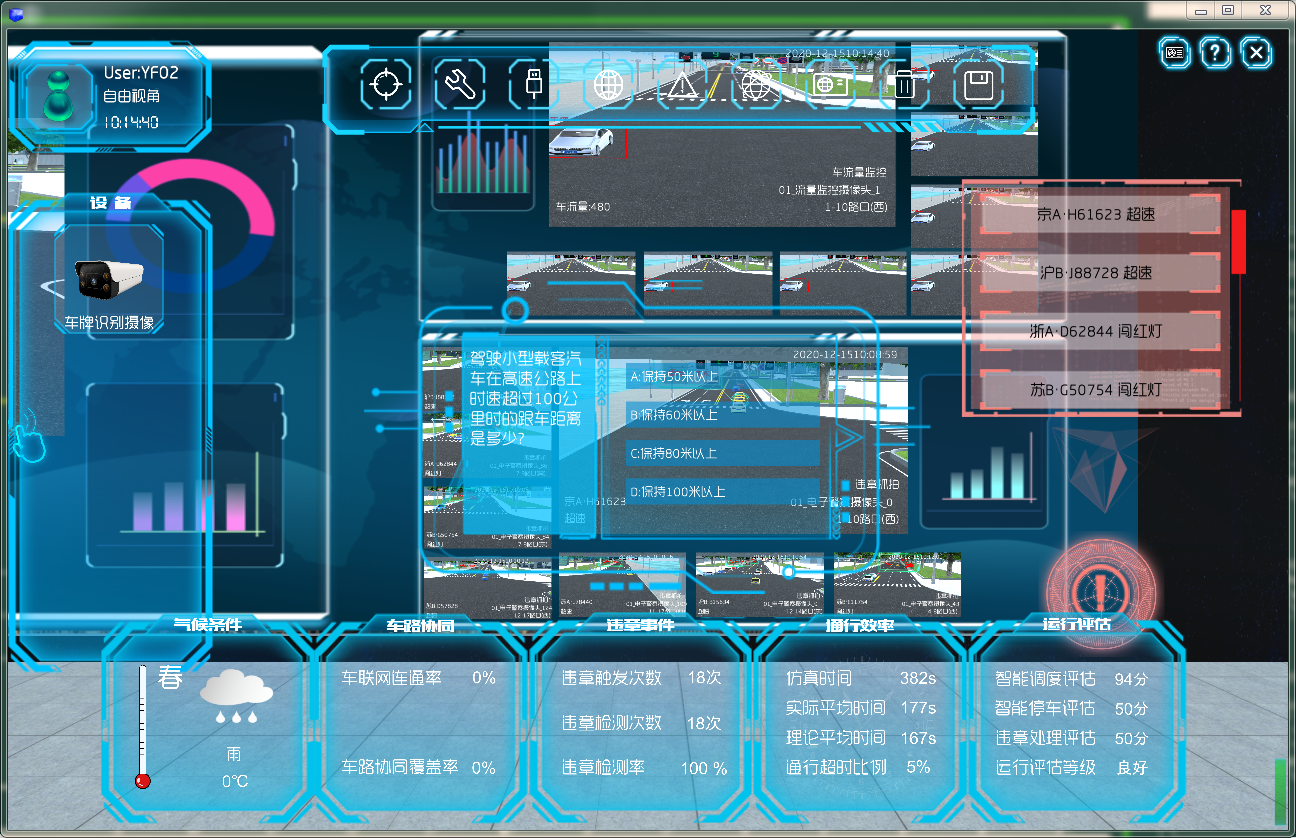Click the red scrollbar of the violation list
The width and height of the screenshot is (1296, 838).
point(1239,241)
